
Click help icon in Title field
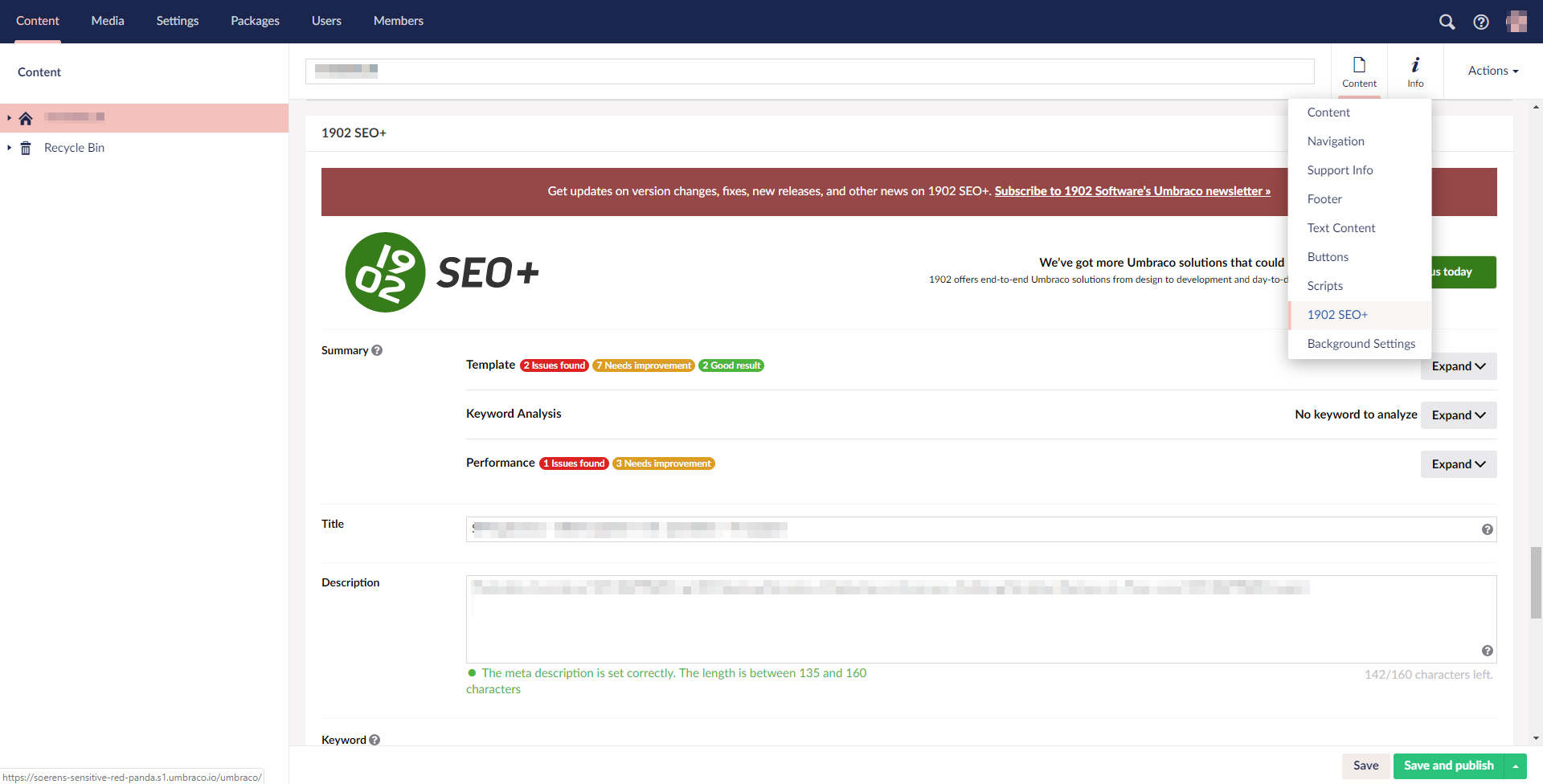(x=1488, y=529)
